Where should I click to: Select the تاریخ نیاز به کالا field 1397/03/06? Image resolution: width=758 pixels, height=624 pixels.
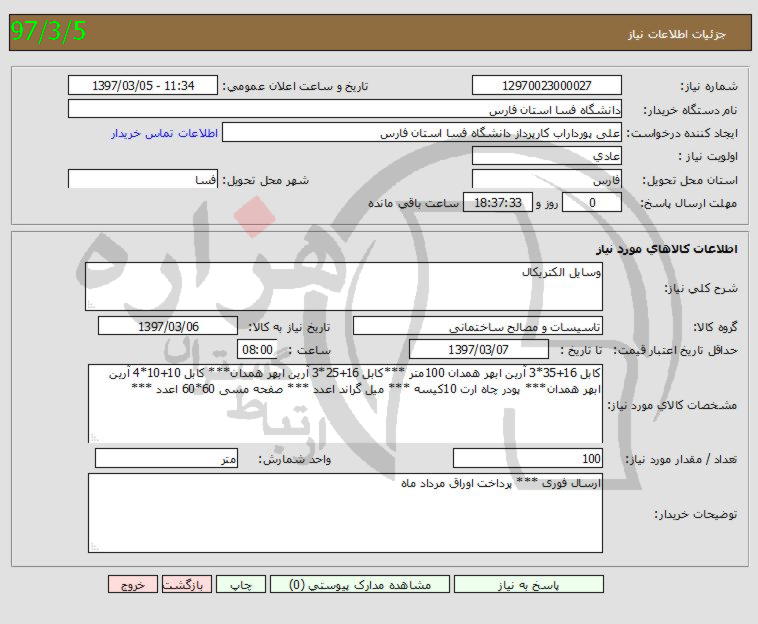click(x=168, y=327)
